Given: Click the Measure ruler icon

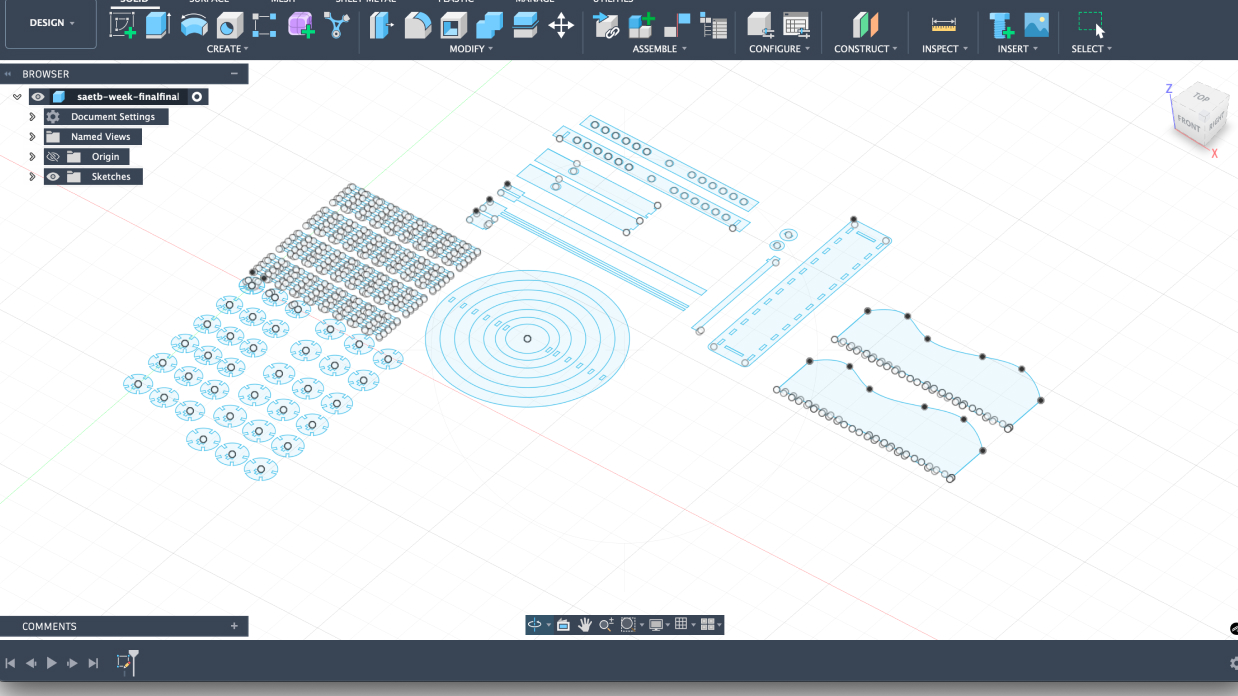Looking at the screenshot, I should click(x=943, y=25).
